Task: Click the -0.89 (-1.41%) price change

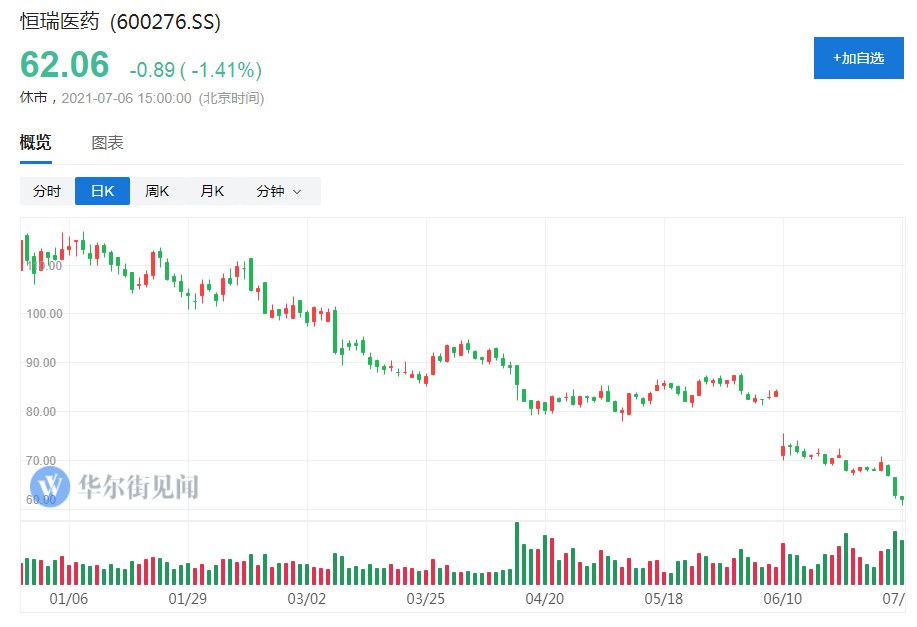Action: (x=196, y=70)
